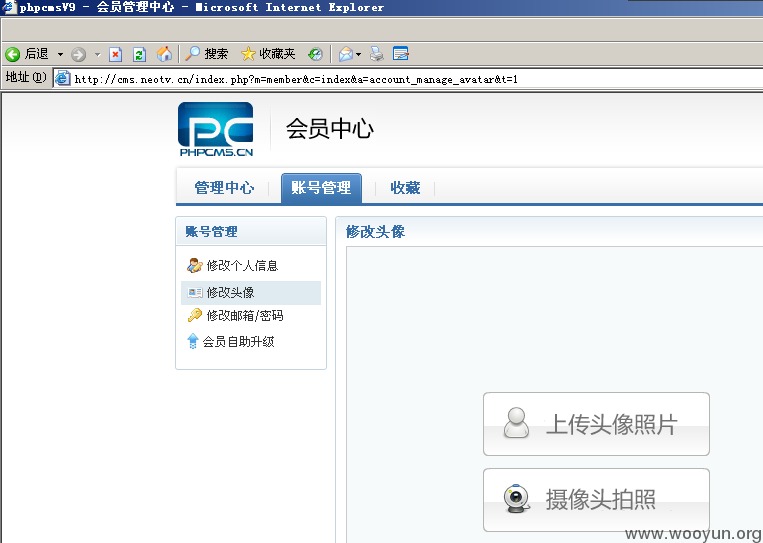Click the 账号管理 sidebar heading
This screenshot has width=763, height=543.
211,232
